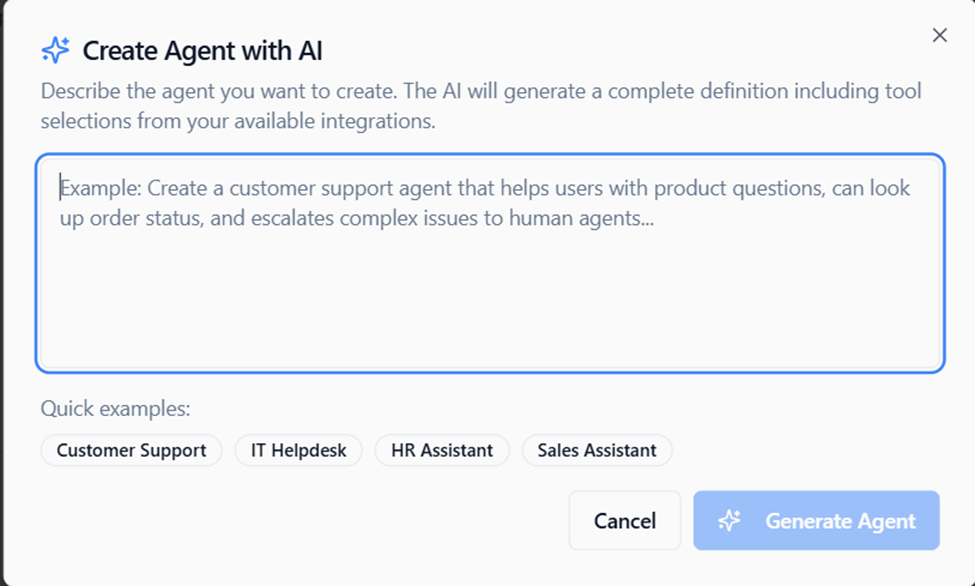Select the Customer Support quick example

(x=131, y=450)
